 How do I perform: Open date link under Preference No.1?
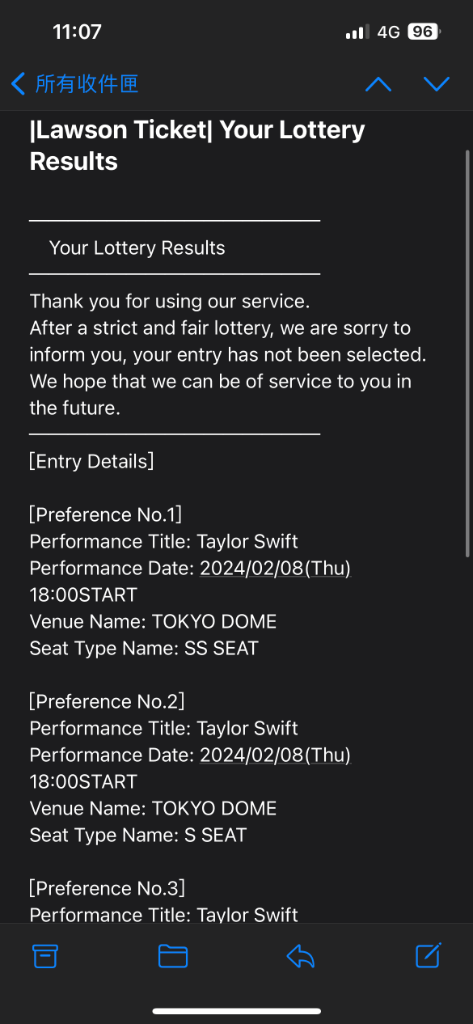[x=275, y=568]
